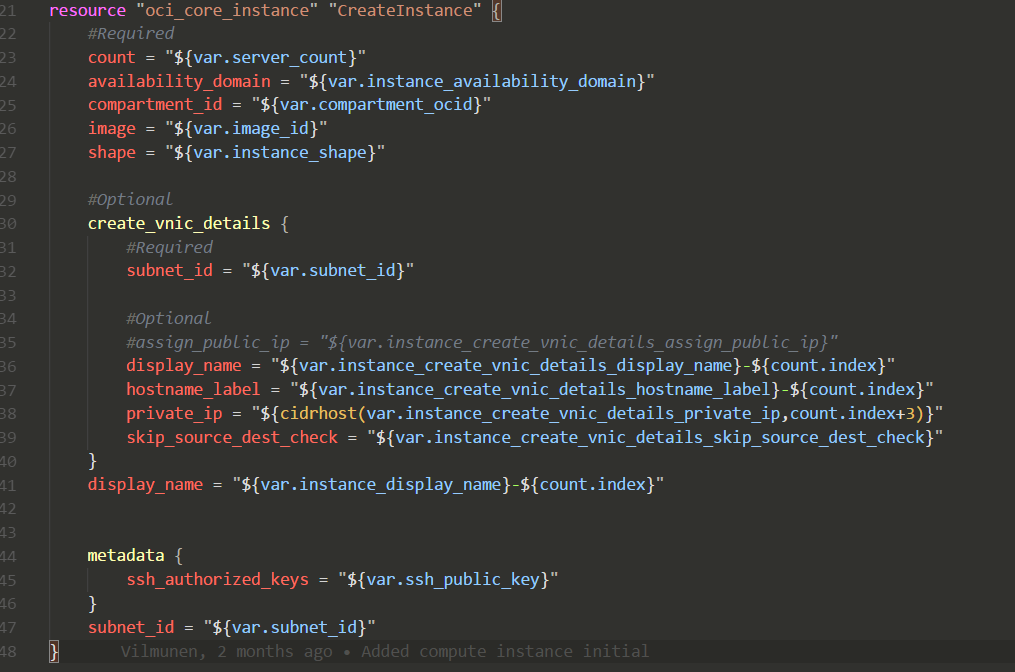The image size is (1015, 672).
Task: Click the 'cidrhost' function call
Action: click(x=318, y=413)
